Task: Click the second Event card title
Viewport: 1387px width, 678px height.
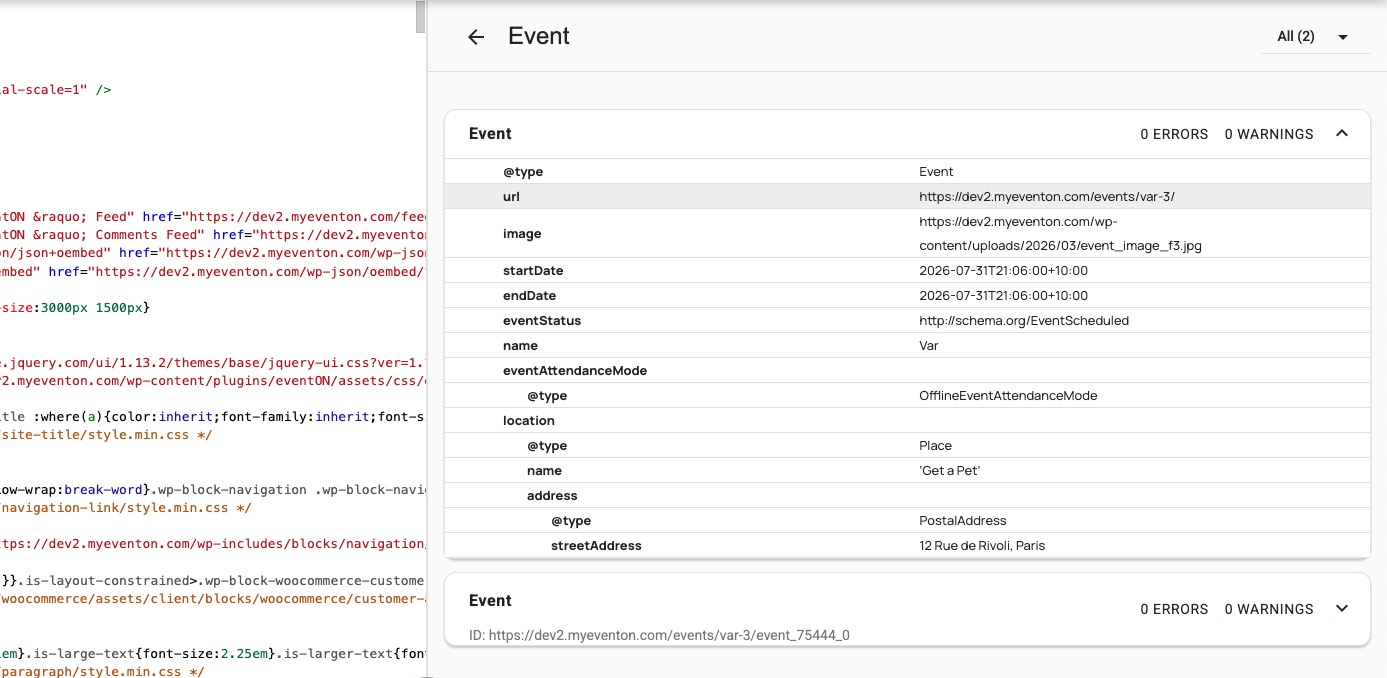Action: pyautogui.click(x=490, y=601)
